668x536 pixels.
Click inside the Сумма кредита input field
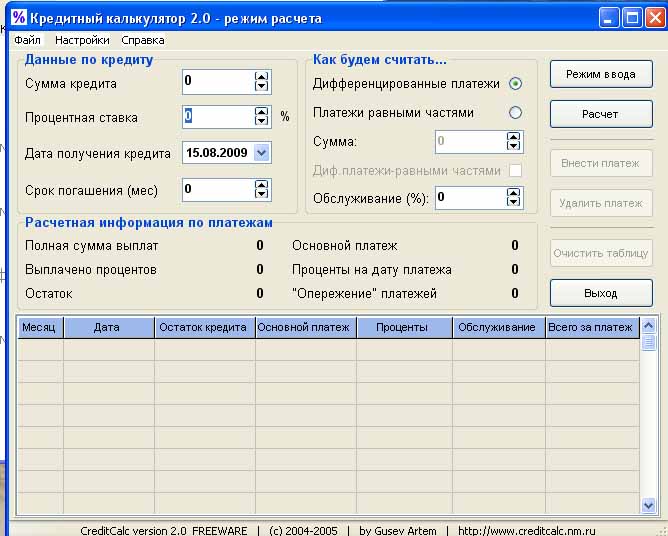pyautogui.click(x=217, y=81)
